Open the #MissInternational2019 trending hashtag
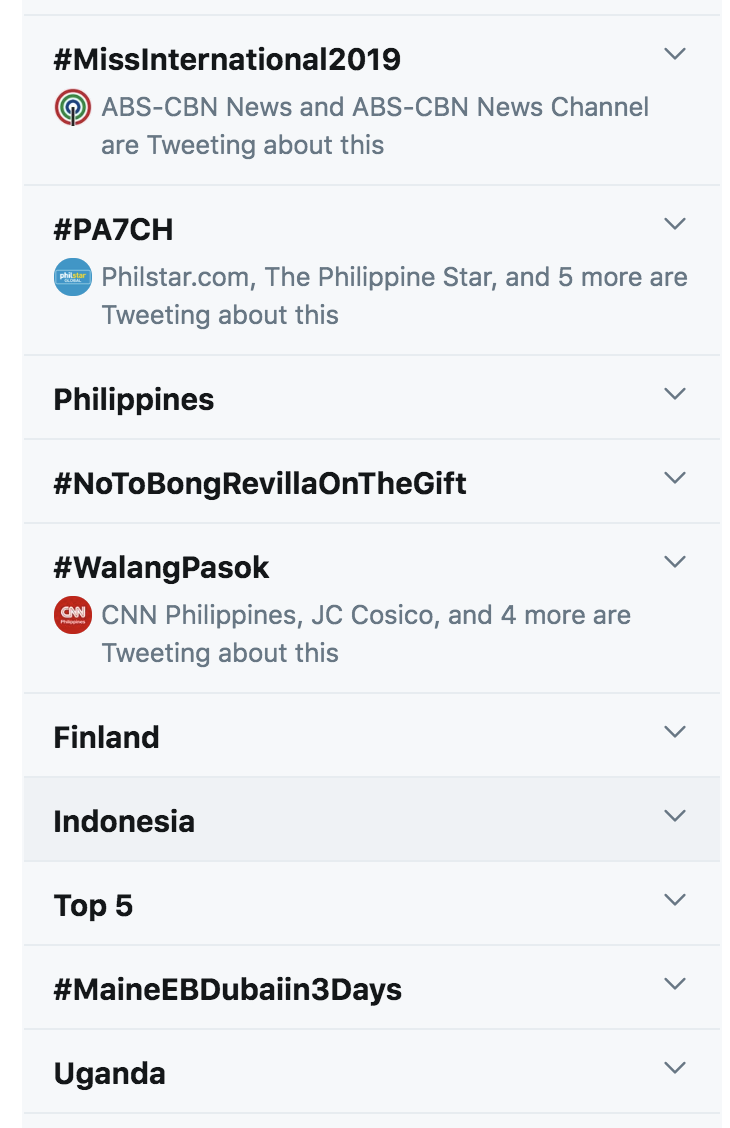 coord(227,60)
